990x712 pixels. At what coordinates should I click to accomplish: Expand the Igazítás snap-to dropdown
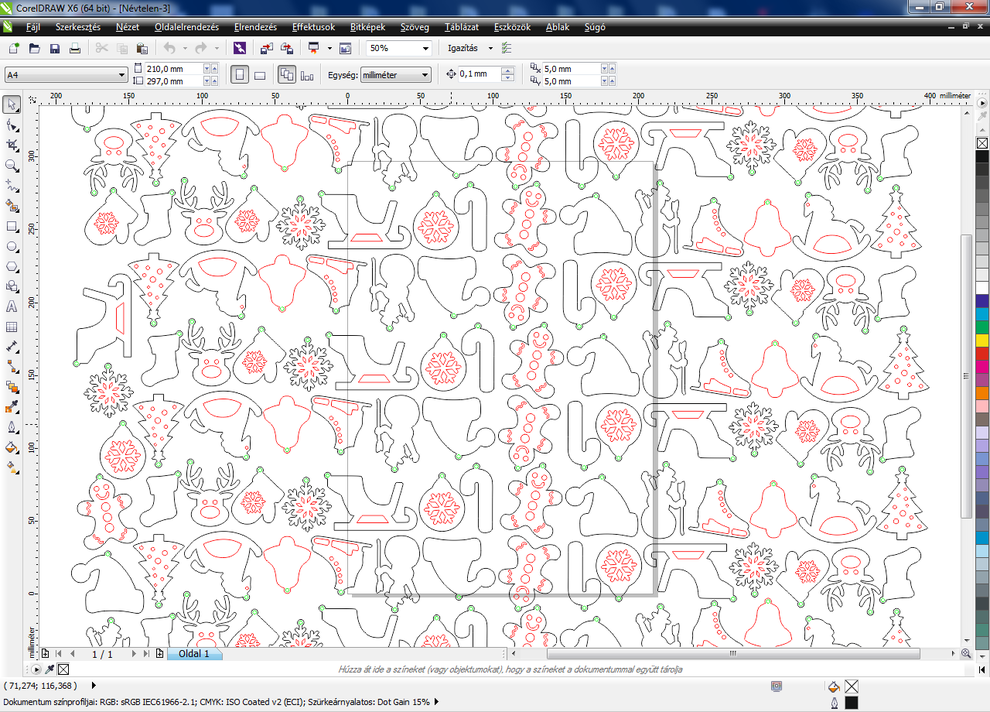click(490, 48)
